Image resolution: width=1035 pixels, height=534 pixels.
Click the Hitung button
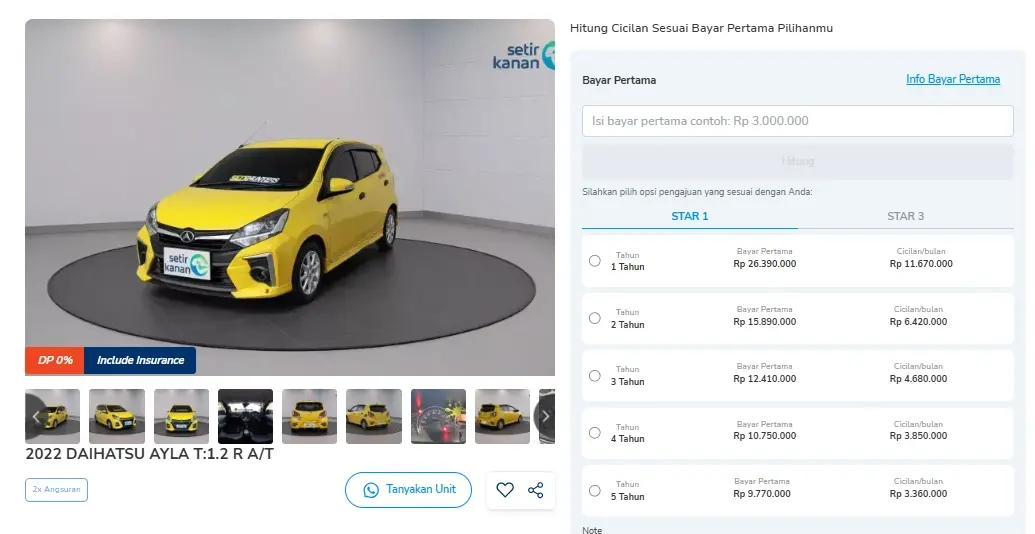[x=797, y=161]
